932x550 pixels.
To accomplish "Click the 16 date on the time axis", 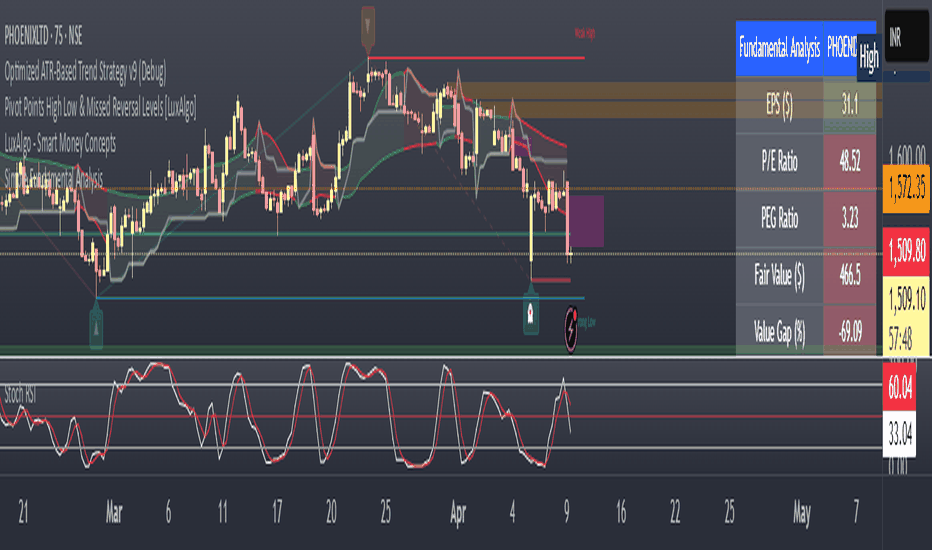I will (x=621, y=512).
